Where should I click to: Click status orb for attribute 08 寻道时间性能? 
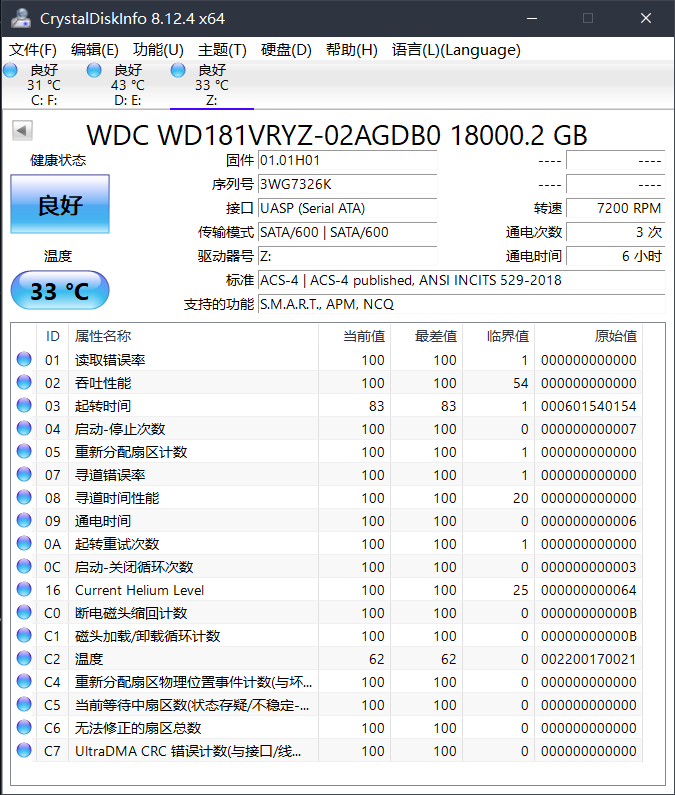(x=24, y=497)
